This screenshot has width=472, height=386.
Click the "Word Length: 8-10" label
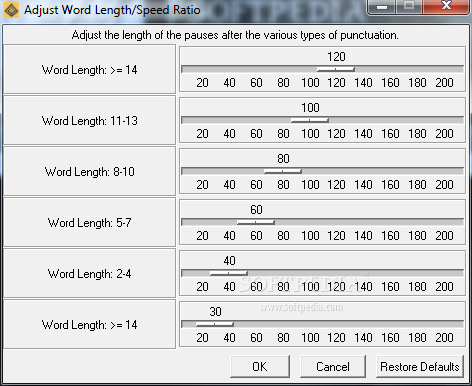(x=90, y=172)
